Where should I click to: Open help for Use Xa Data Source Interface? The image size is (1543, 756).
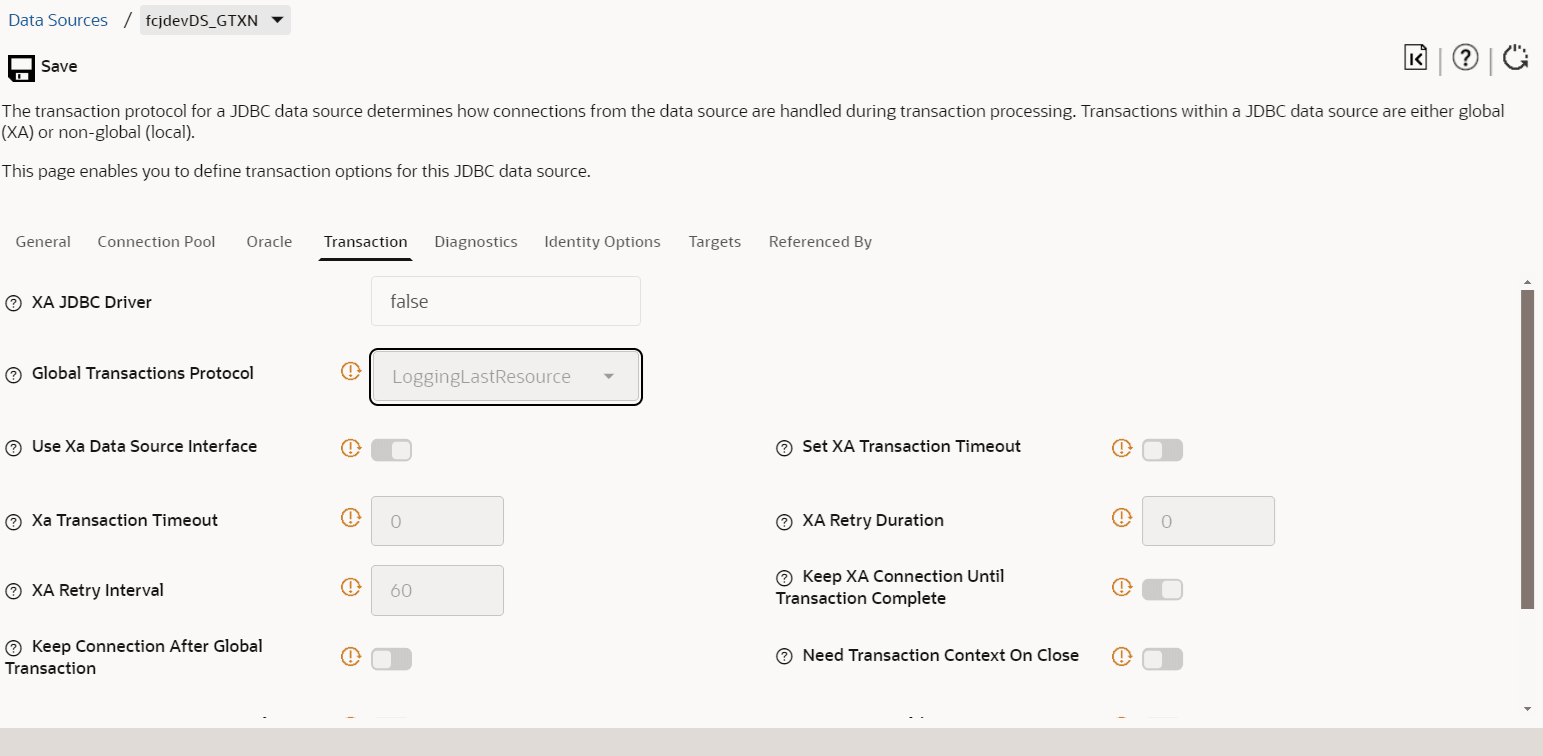14,448
